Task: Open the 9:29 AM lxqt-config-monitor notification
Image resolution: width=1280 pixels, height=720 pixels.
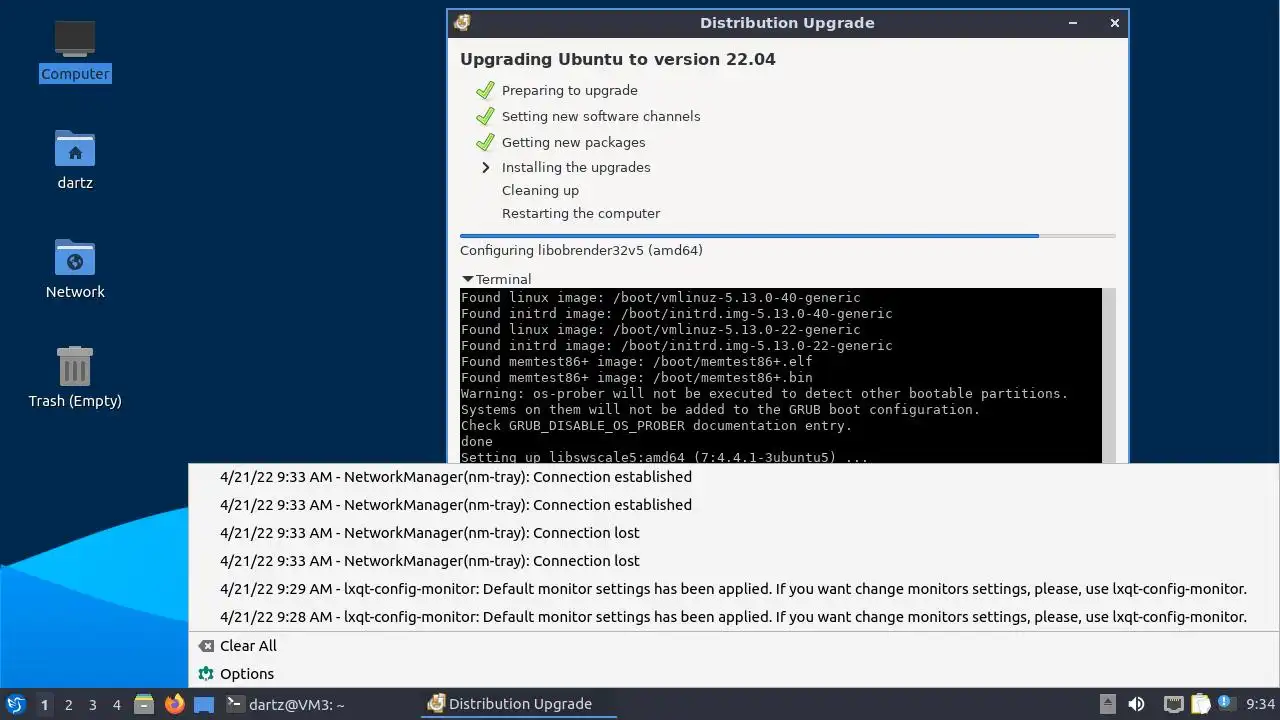Action: 733,589
